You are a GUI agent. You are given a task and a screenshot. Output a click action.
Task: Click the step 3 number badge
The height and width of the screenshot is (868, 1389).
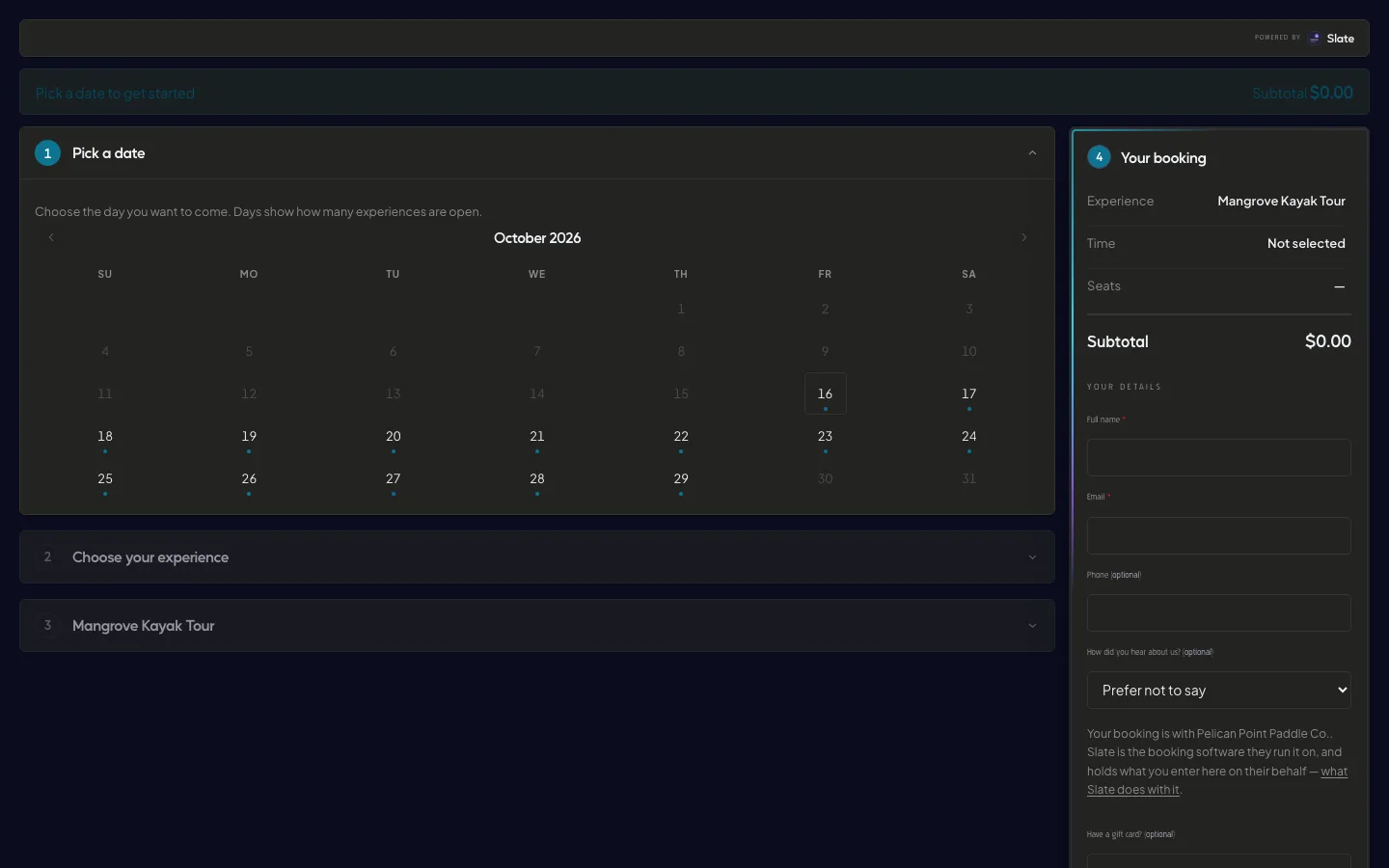(47, 626)
